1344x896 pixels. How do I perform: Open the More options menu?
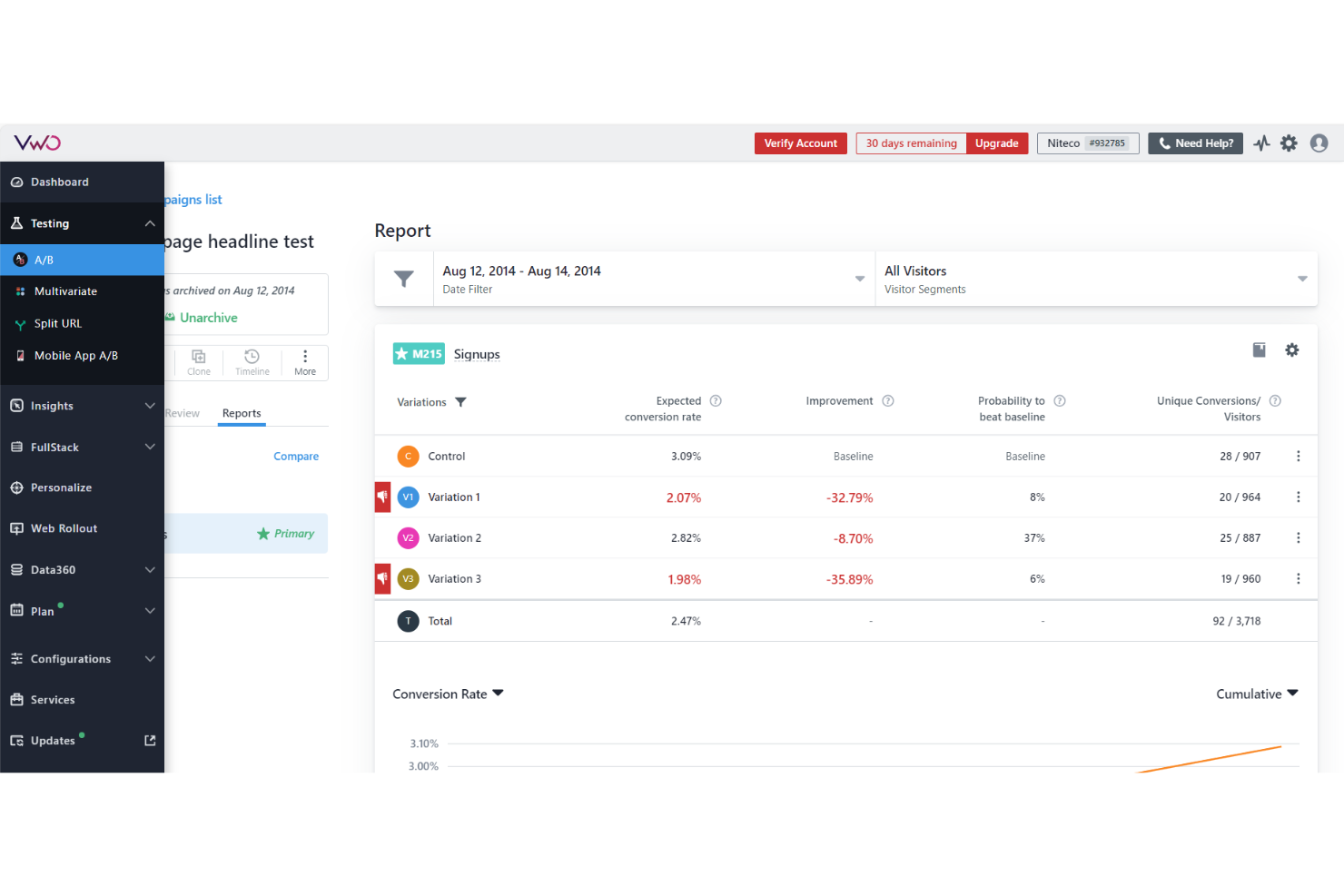coord(305,362)
